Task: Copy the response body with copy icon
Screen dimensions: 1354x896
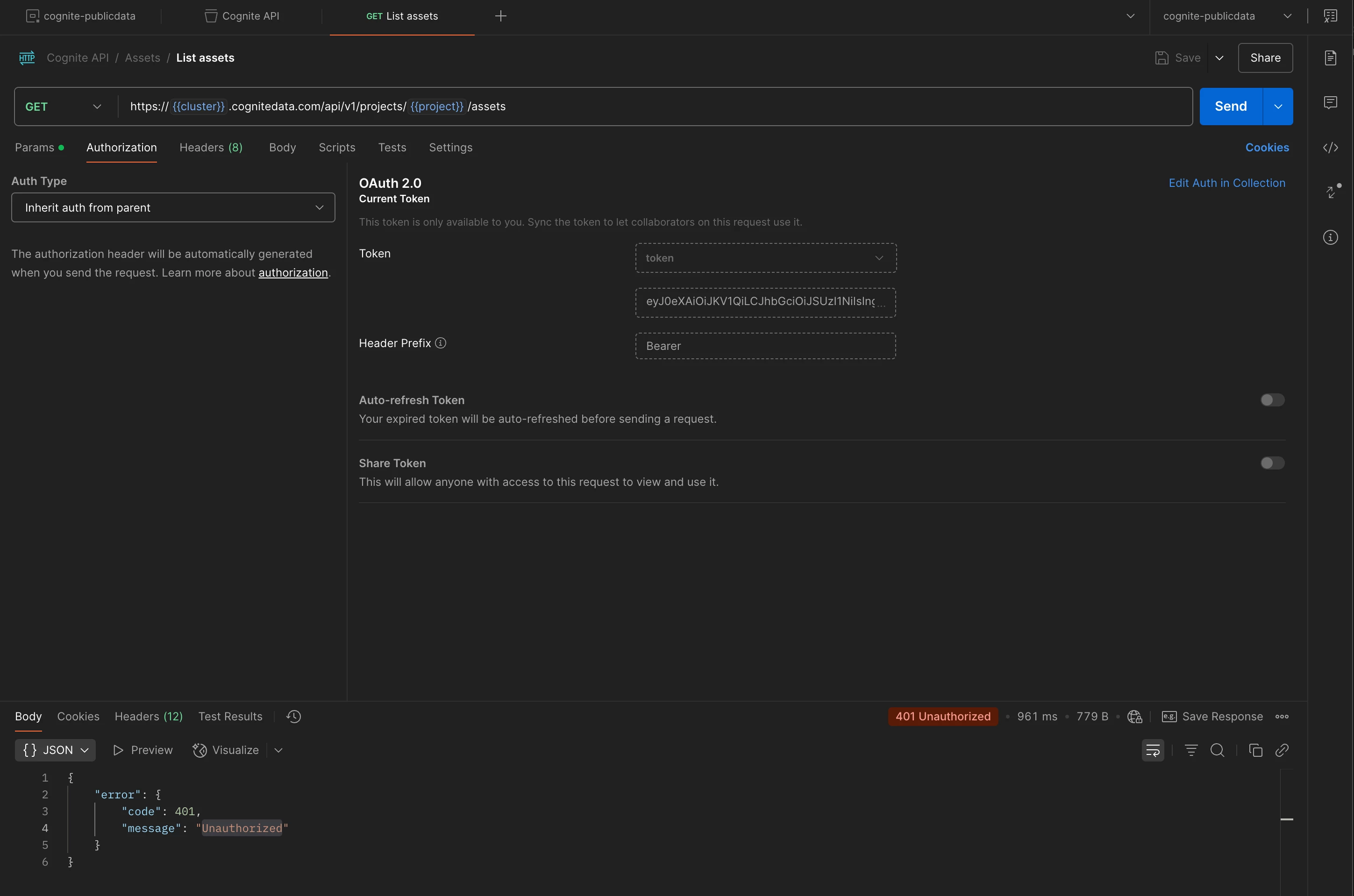Action: (1255, 750)
